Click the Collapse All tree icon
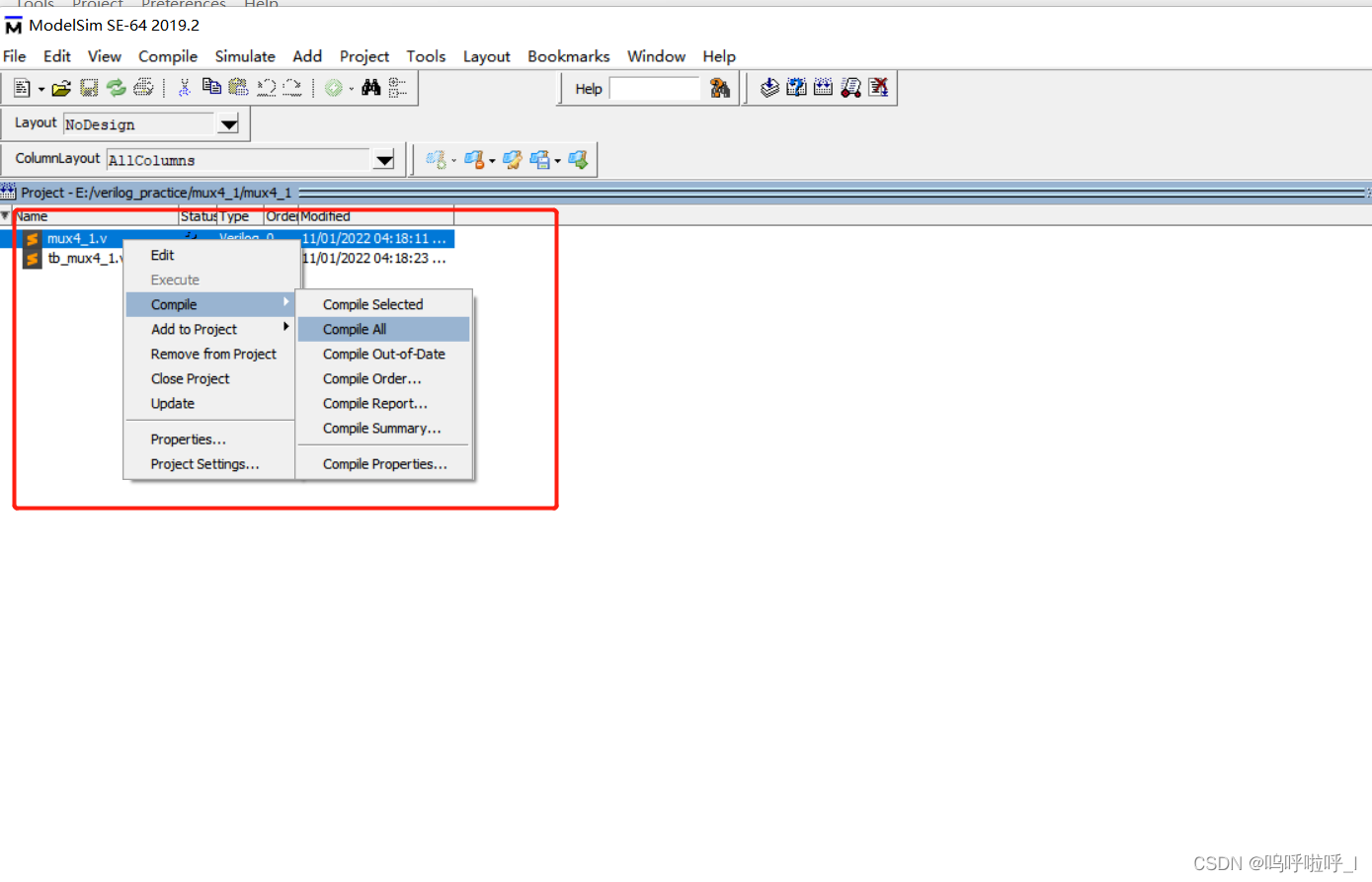1372x882 pixels. coord(397,88)
